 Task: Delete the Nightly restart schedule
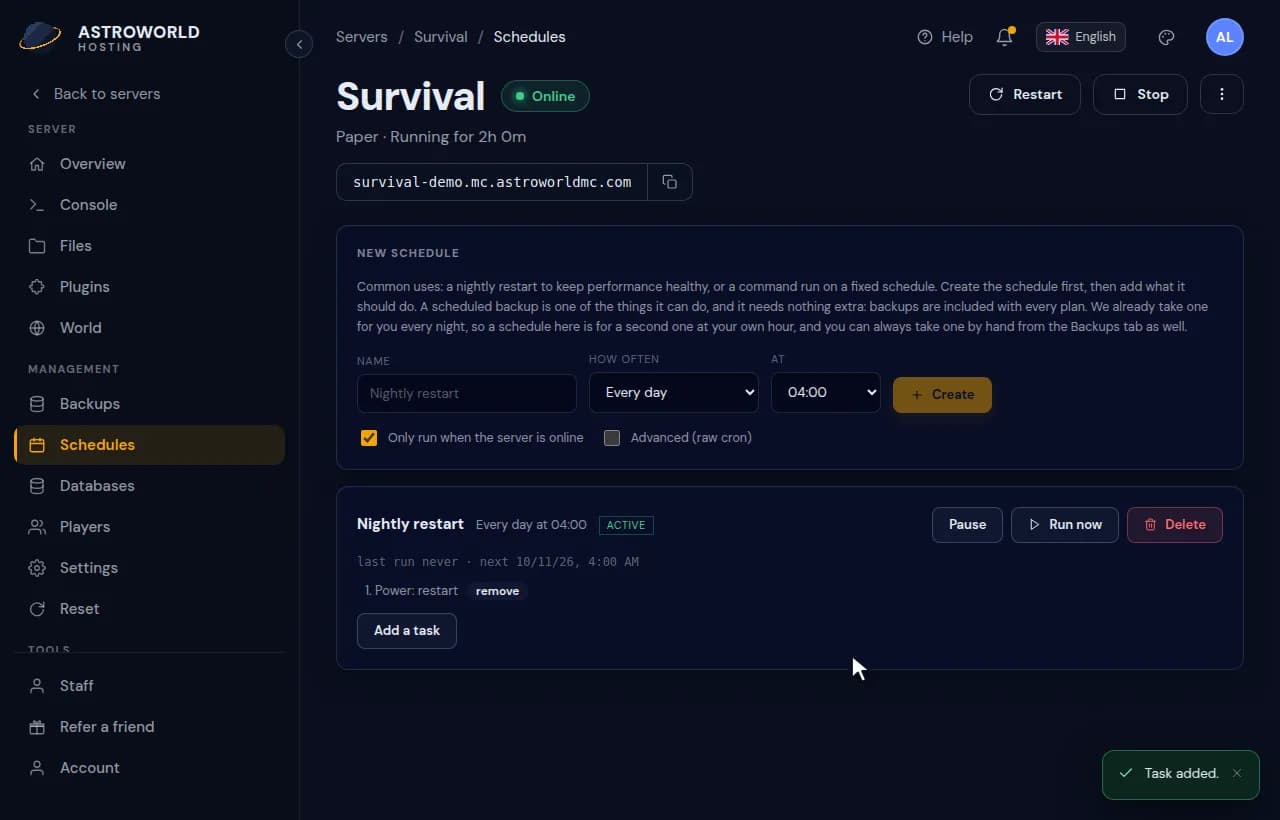click(1175, 524)
